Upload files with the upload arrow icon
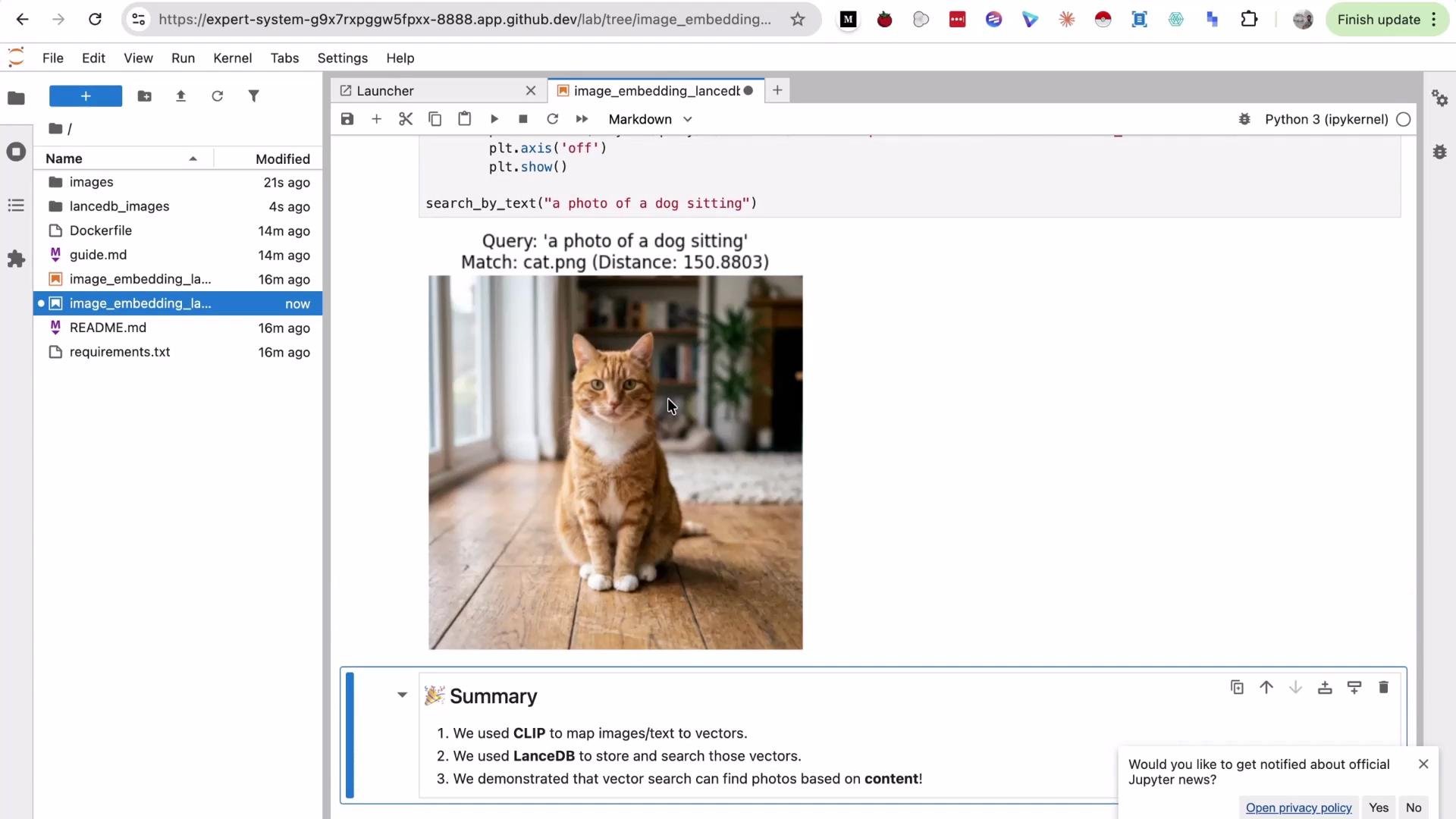 point(180,96)
